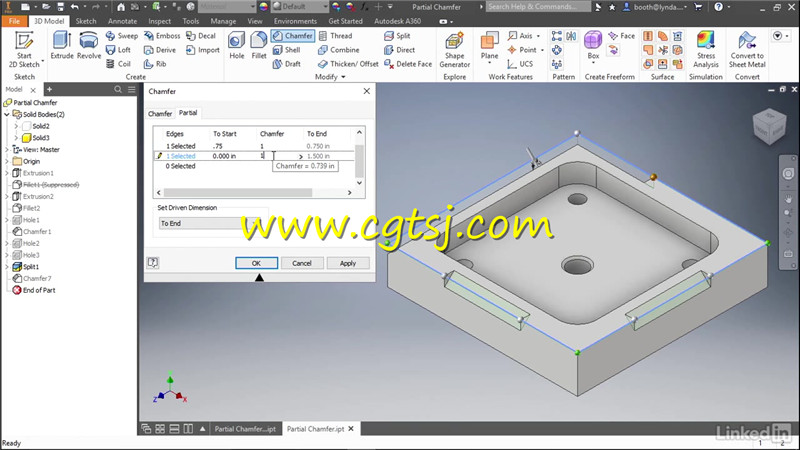The image size is (800, 450).
Task: Open the Inspect ribbon tab
Action: click(x=160, y=21)
